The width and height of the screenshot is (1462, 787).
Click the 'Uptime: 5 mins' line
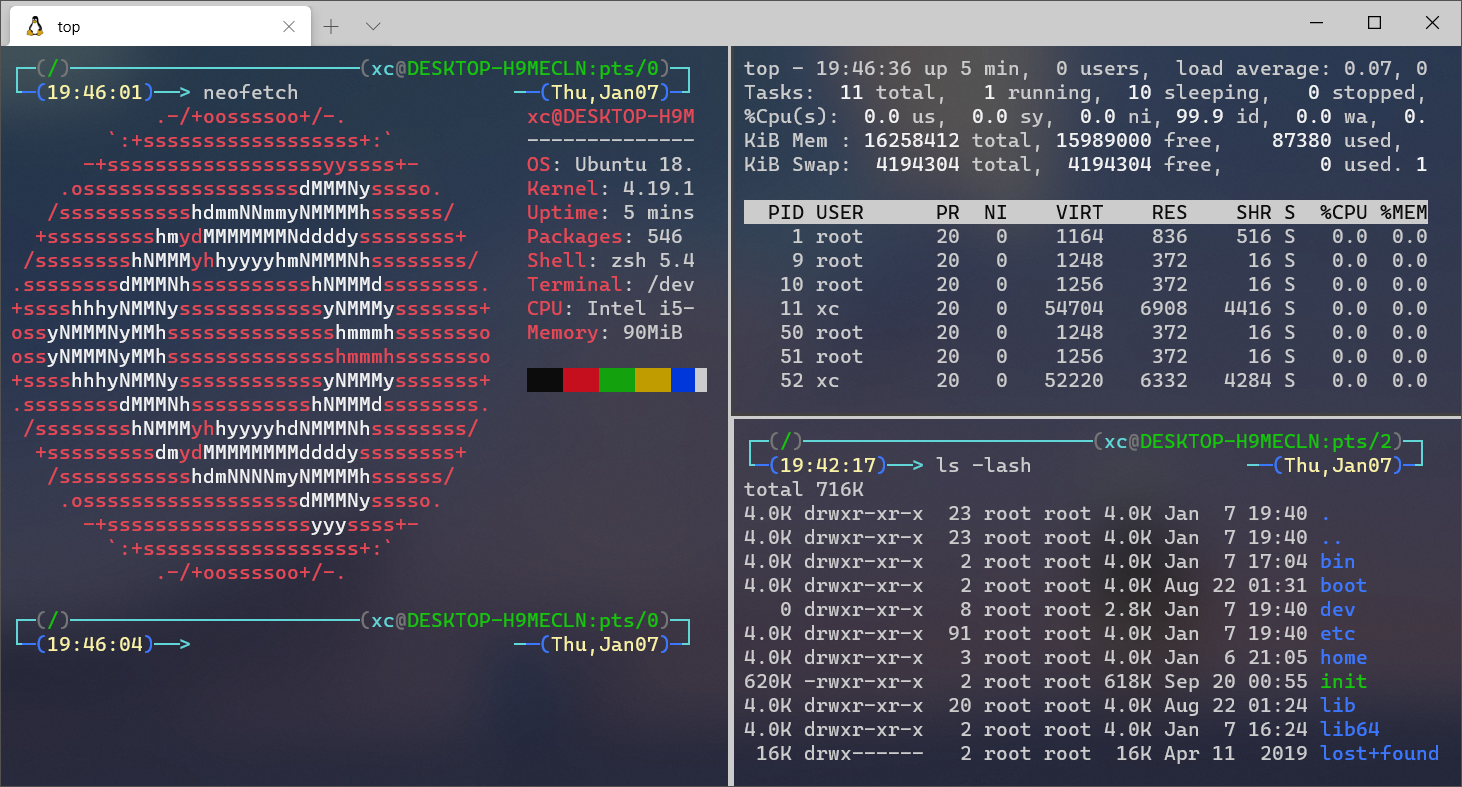tap(611, 213)
